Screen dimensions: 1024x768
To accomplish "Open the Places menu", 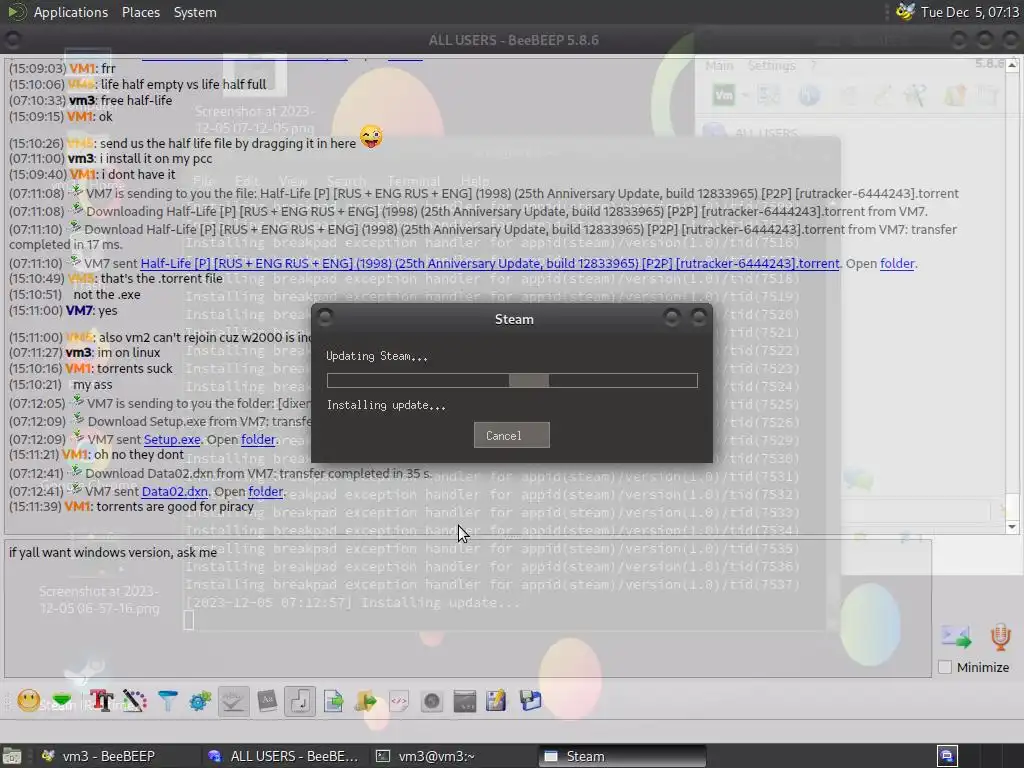I will [x=140, y=12].
